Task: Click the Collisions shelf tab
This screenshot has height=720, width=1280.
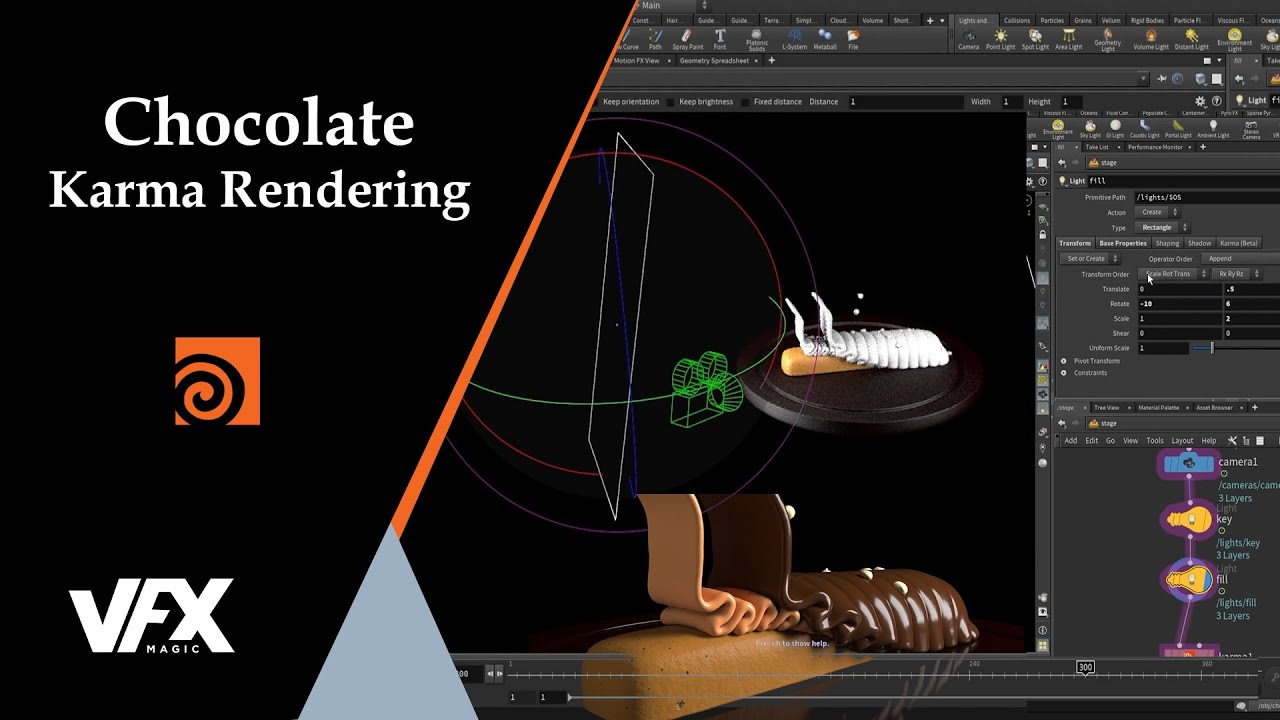Action: 1016,20
